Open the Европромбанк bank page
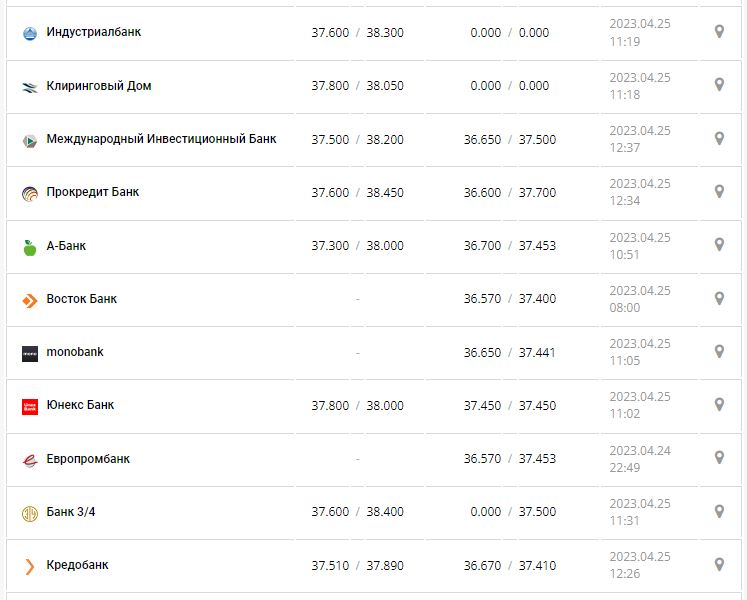The height and width of the screenshot is (600, 747). tap(88, 459)
